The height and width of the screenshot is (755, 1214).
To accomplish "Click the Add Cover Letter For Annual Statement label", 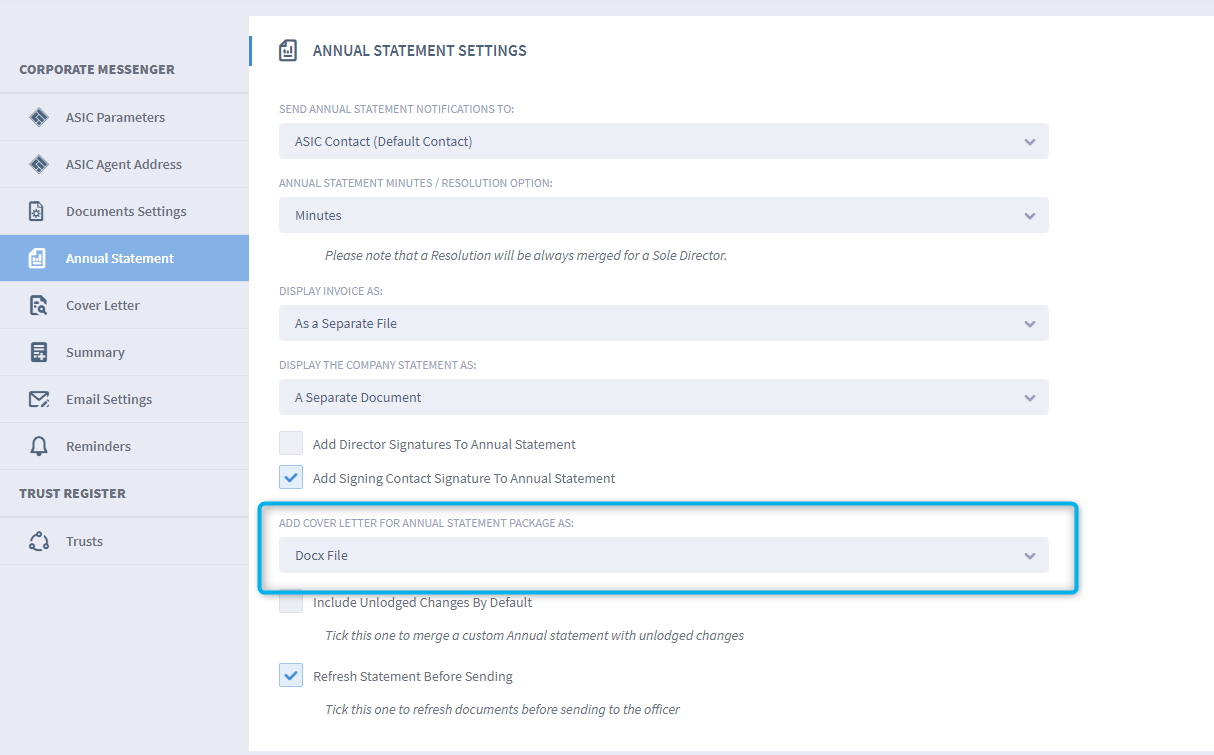I will (x=427, y=523).
